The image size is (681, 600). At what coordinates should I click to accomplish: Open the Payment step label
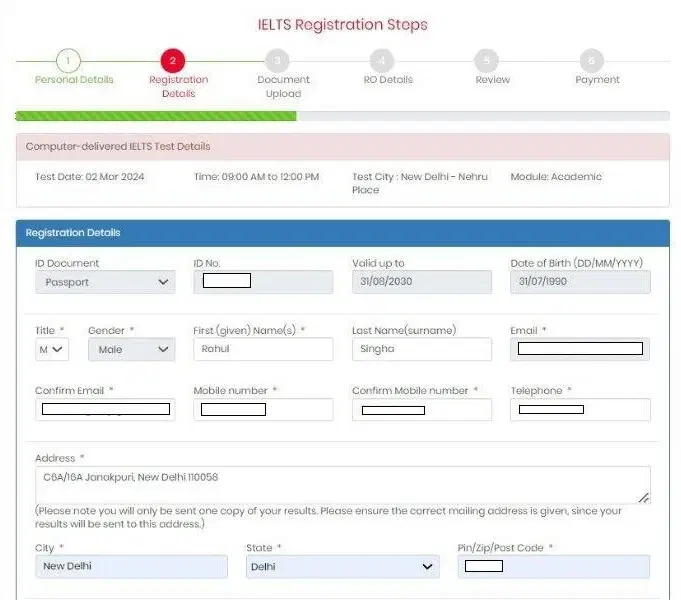(597, 80)
